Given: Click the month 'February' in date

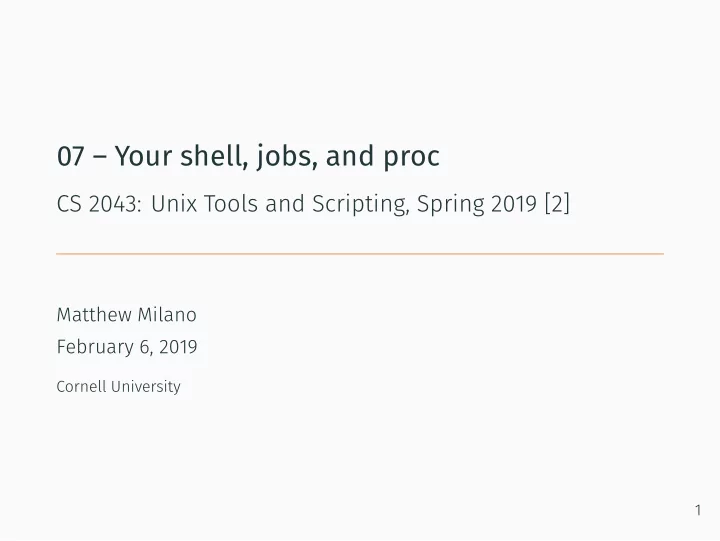Looking at the screenshot, I should coord(95,347).
